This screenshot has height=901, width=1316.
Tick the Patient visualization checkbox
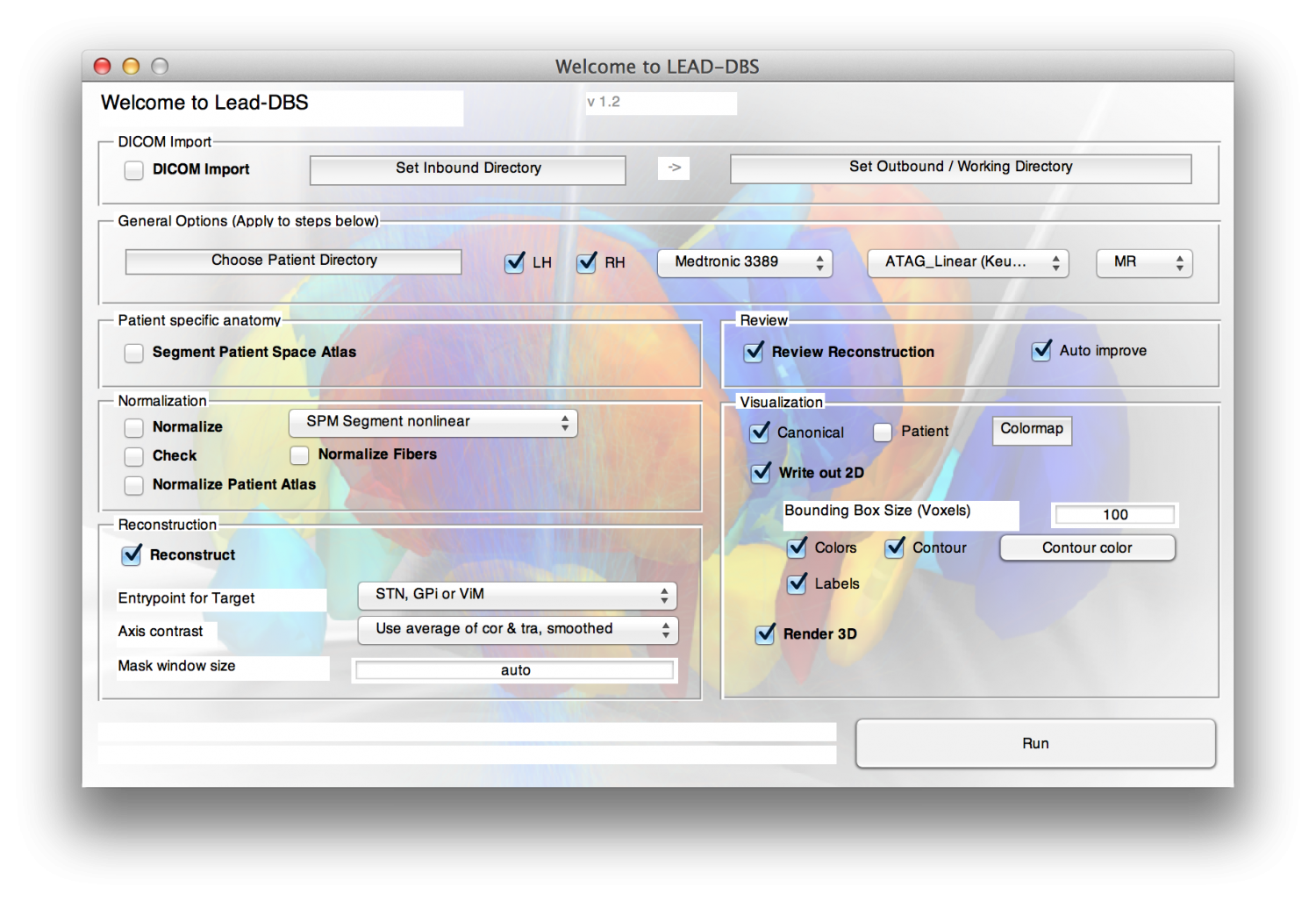point(883,433)
